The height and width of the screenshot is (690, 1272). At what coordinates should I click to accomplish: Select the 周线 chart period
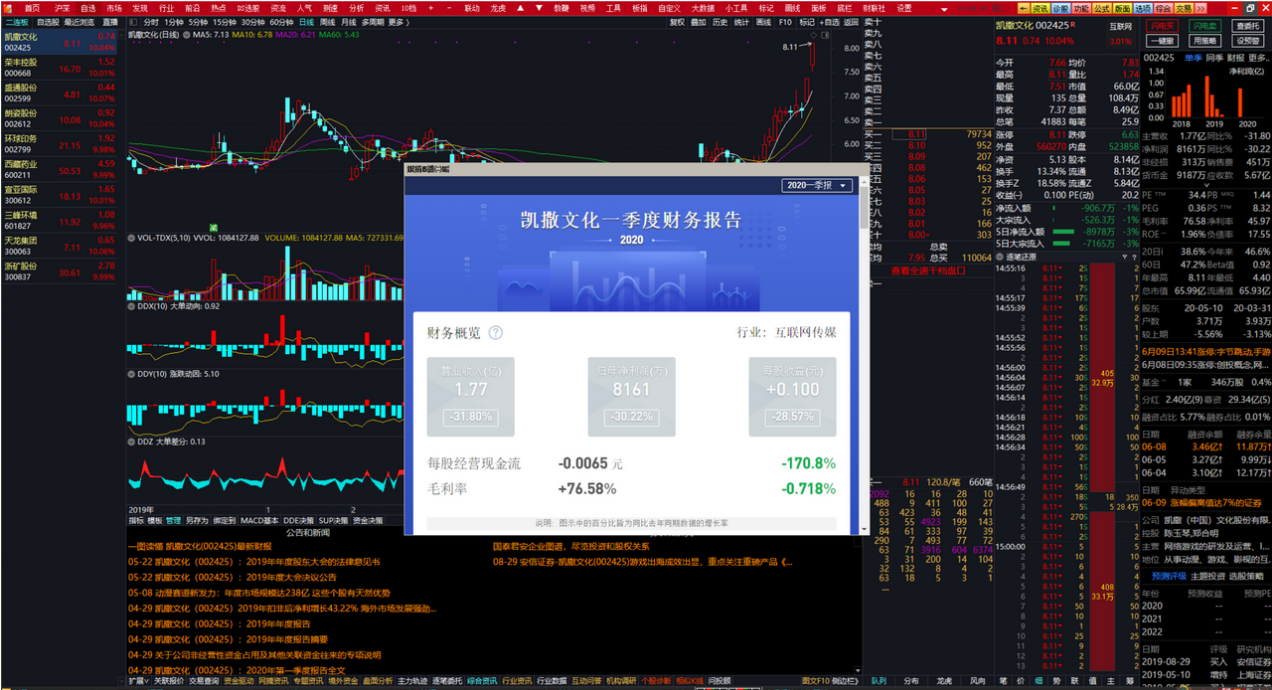point(327,21)
